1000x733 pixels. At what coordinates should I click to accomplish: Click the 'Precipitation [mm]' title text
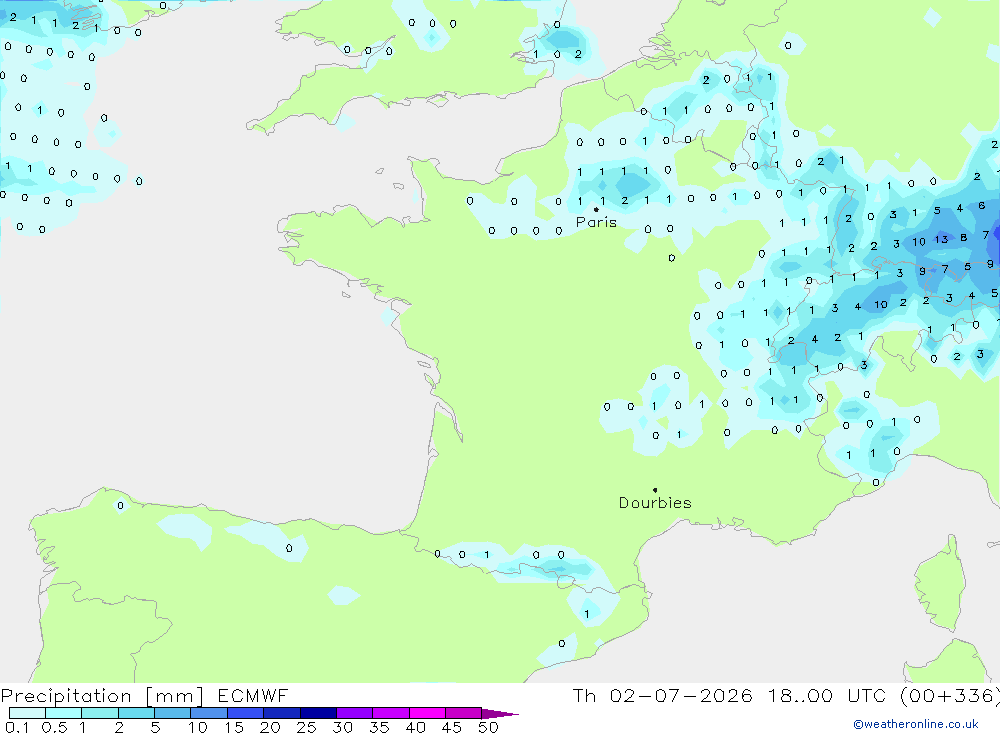102,695
